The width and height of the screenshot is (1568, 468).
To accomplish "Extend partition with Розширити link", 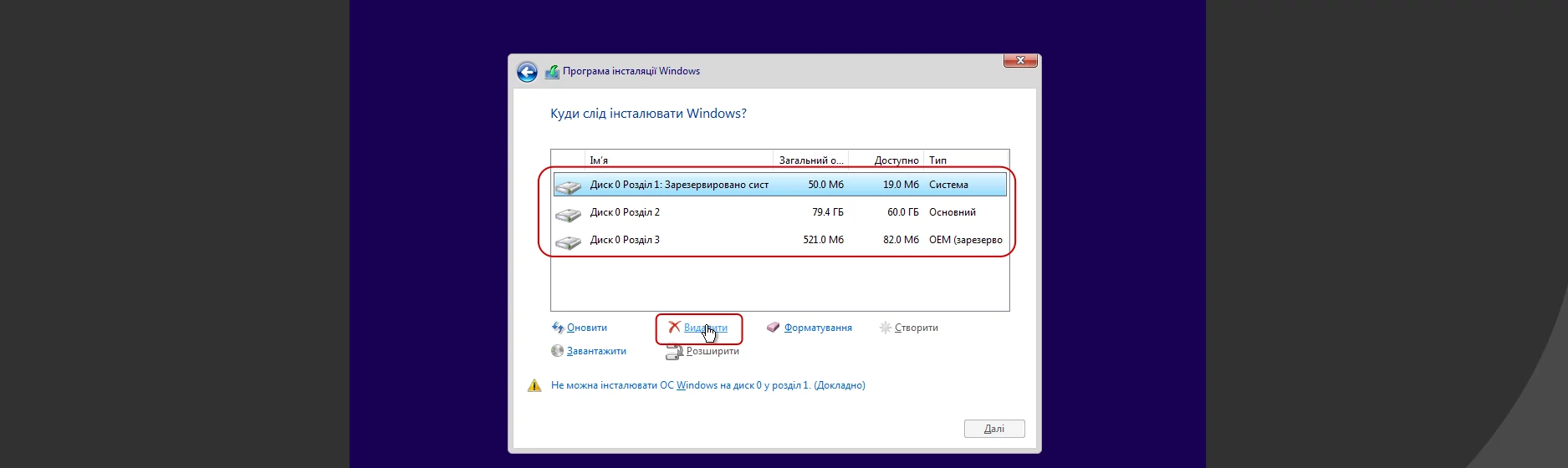I will click(712, 351).
